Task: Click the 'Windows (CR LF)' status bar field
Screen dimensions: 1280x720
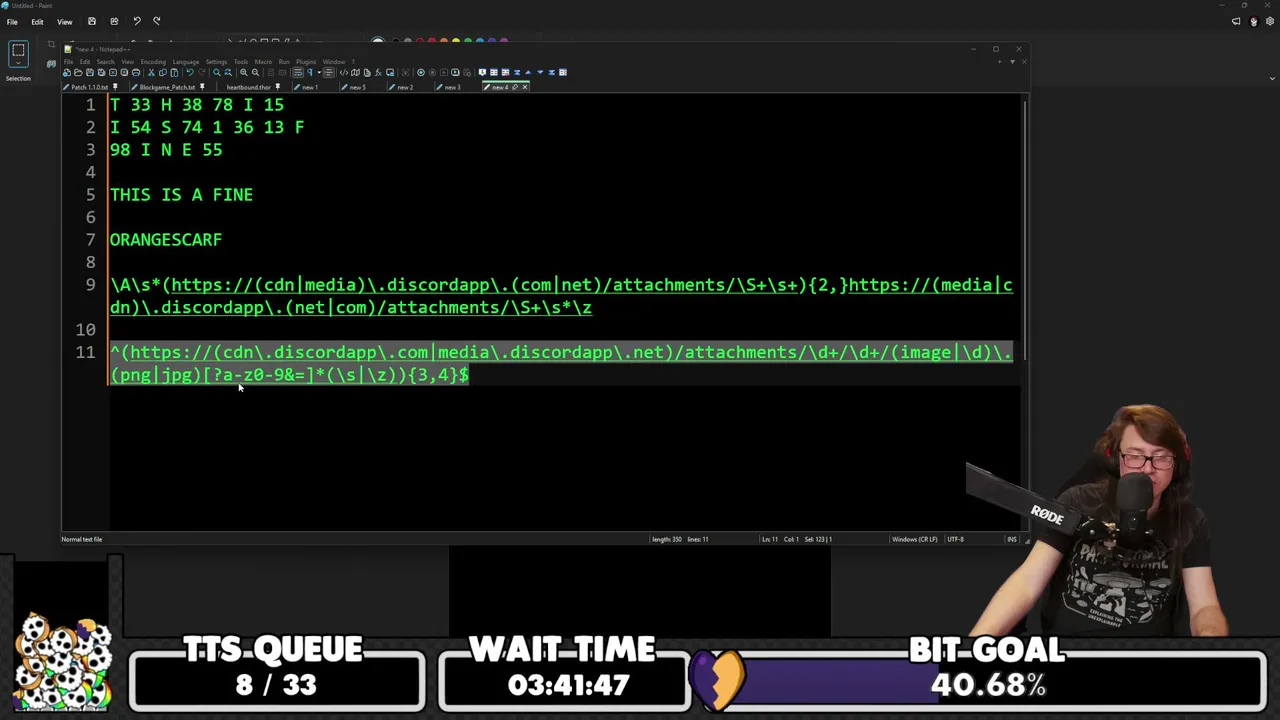Action: pos(914,539)
